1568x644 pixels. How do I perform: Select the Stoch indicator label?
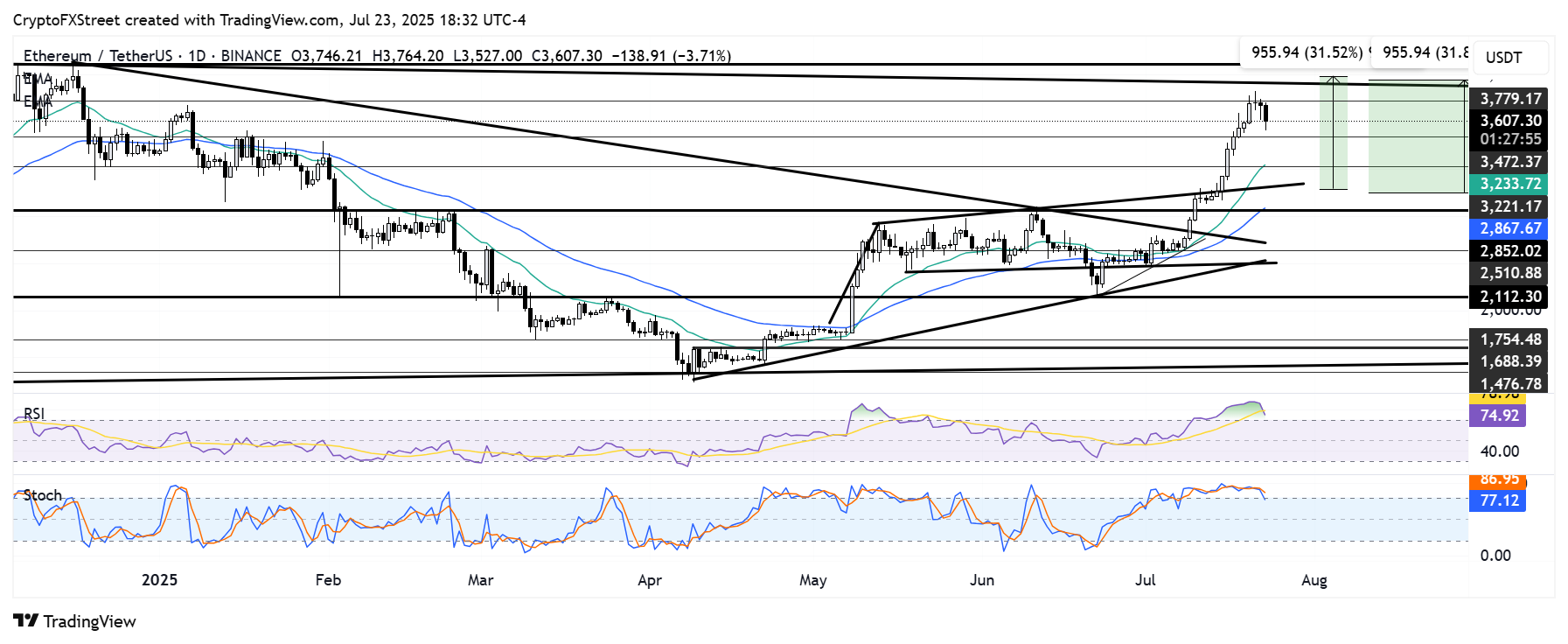coord(42,495)
